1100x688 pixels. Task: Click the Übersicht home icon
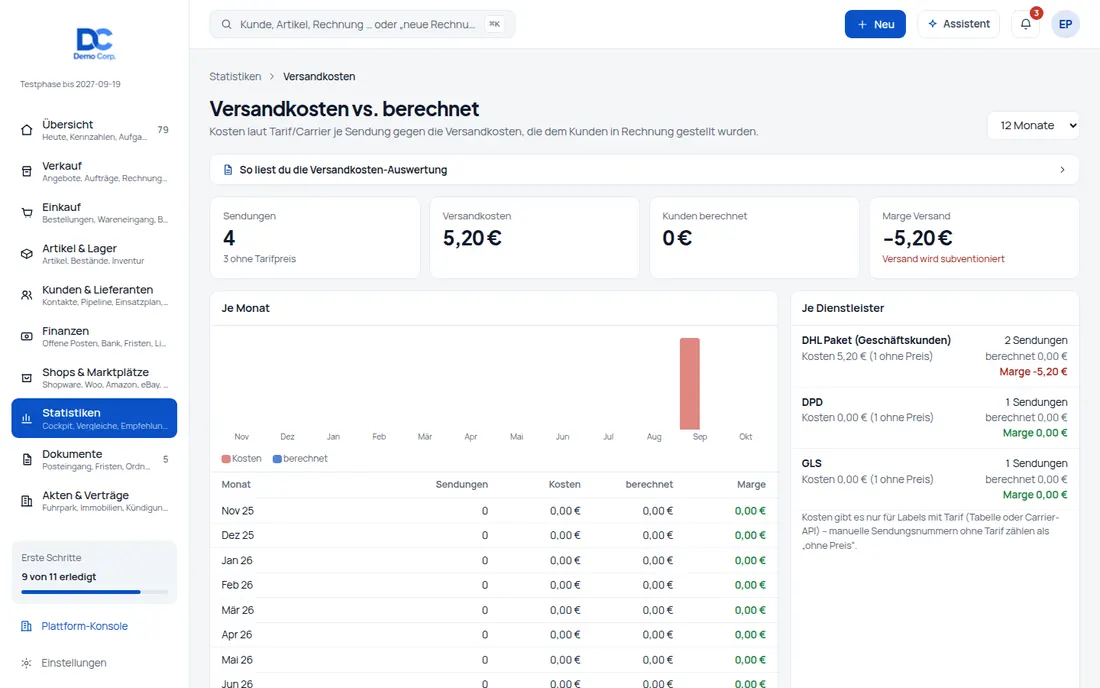(27, 130)
